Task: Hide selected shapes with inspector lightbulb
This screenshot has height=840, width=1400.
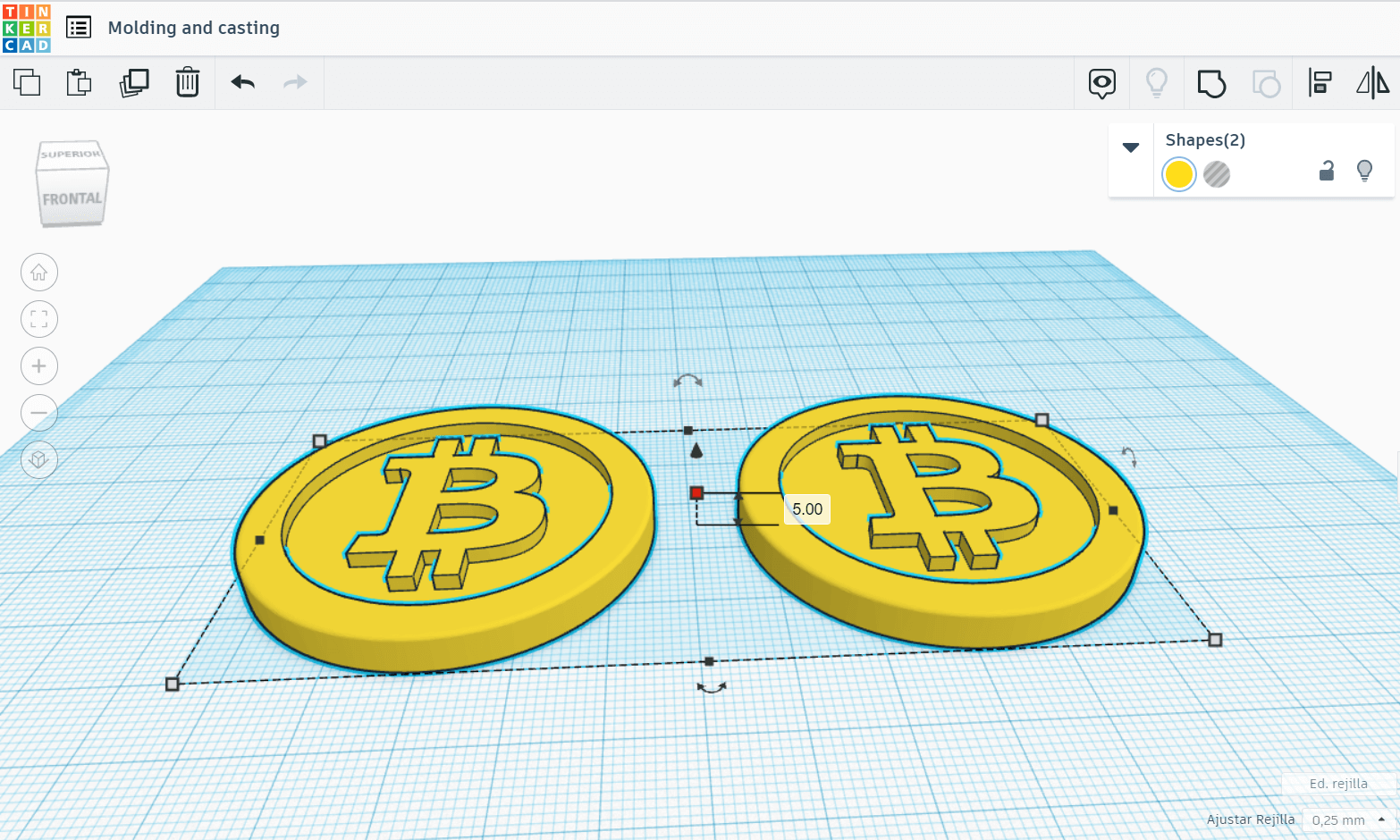Action: (1364, 171)
